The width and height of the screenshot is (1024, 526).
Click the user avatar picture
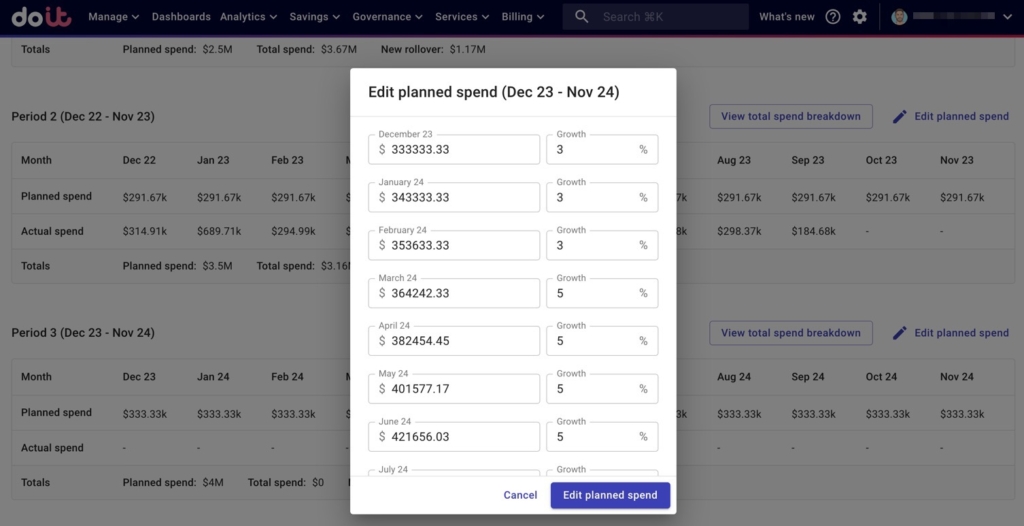pos(900,17)
